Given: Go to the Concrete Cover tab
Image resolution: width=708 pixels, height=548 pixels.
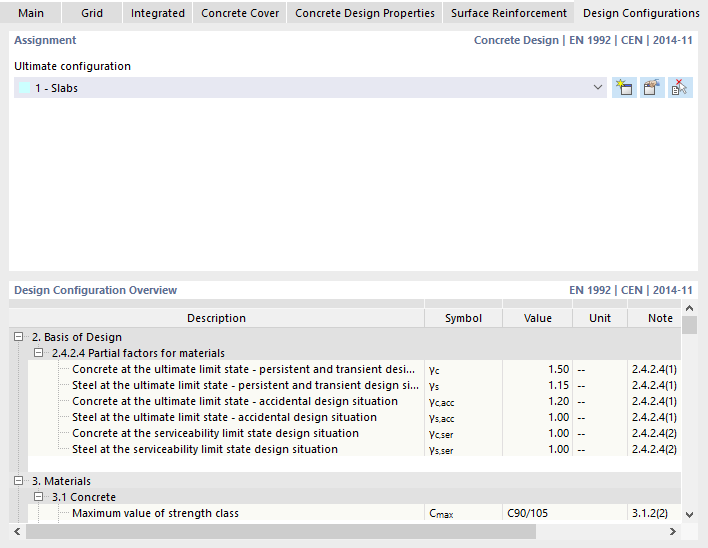Looking at the screenshot, I should tap(240, 13).
